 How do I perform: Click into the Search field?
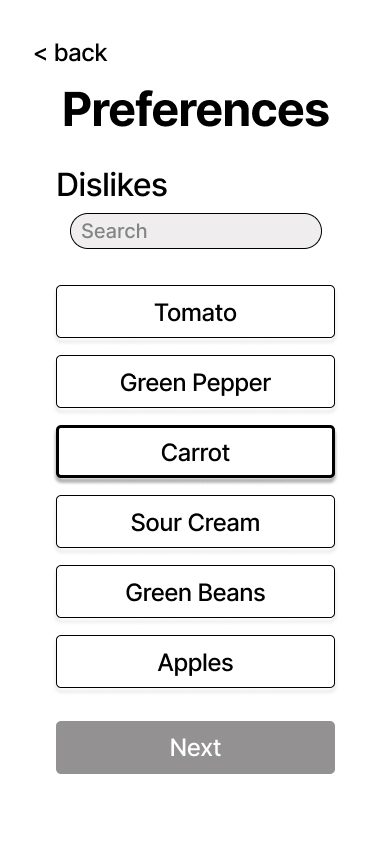[196, 231]
